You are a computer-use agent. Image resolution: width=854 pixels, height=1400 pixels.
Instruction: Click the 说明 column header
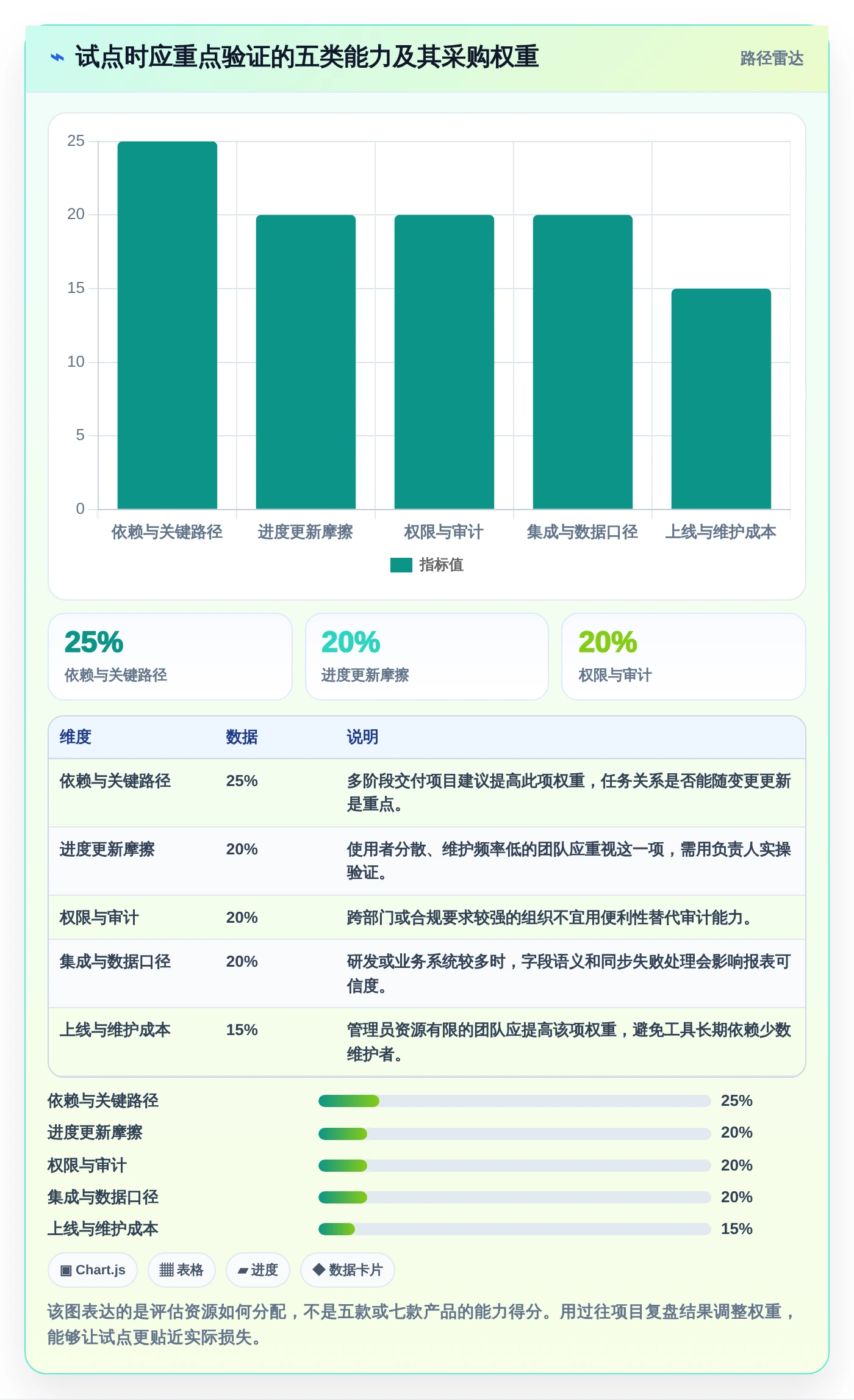click(x=362, y=737)
